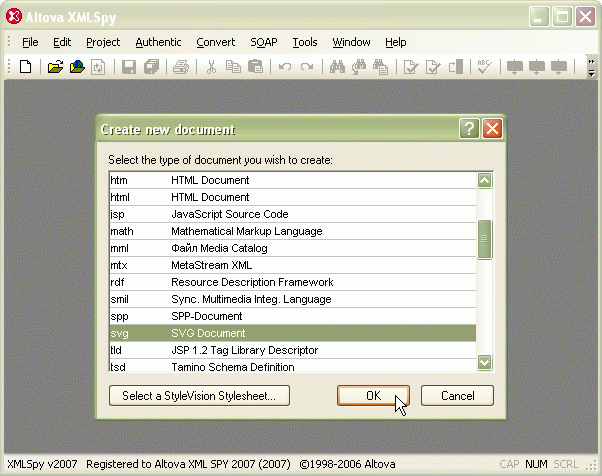
Task: Click the Open URL globe-folder icon
Action: [x=77, y=67]
